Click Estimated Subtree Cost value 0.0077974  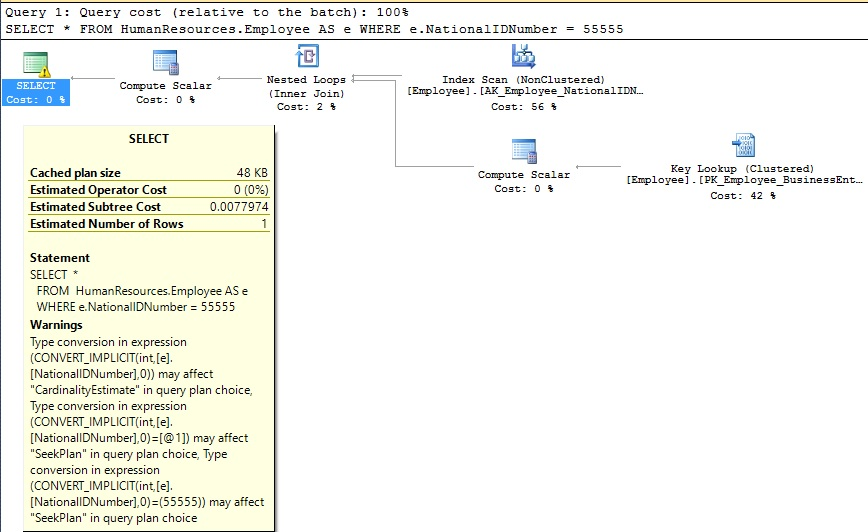click(x=239, y=207)
